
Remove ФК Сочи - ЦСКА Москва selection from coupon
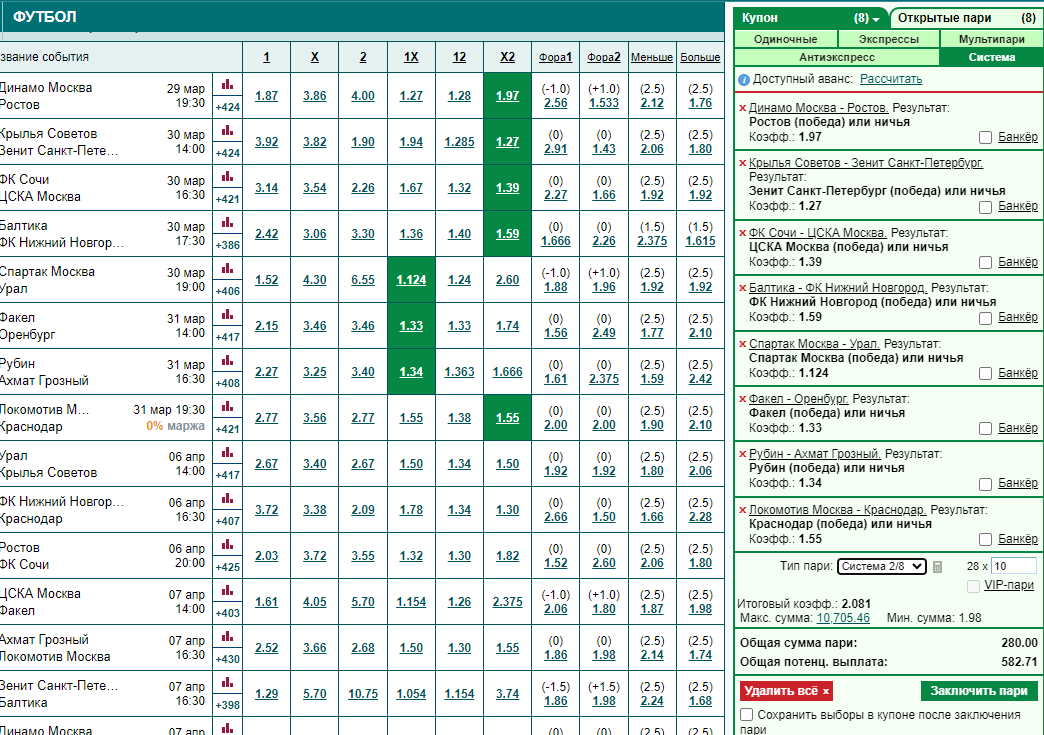tap(742, 233)
